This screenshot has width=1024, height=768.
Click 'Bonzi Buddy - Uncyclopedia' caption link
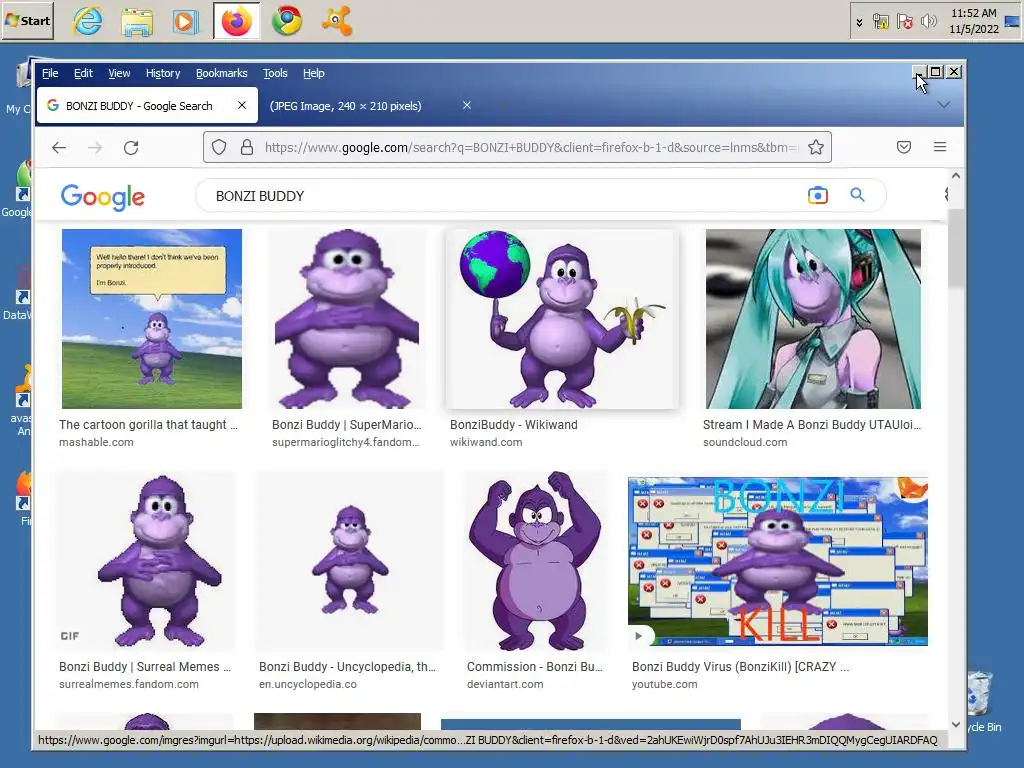tap(347, 667)
